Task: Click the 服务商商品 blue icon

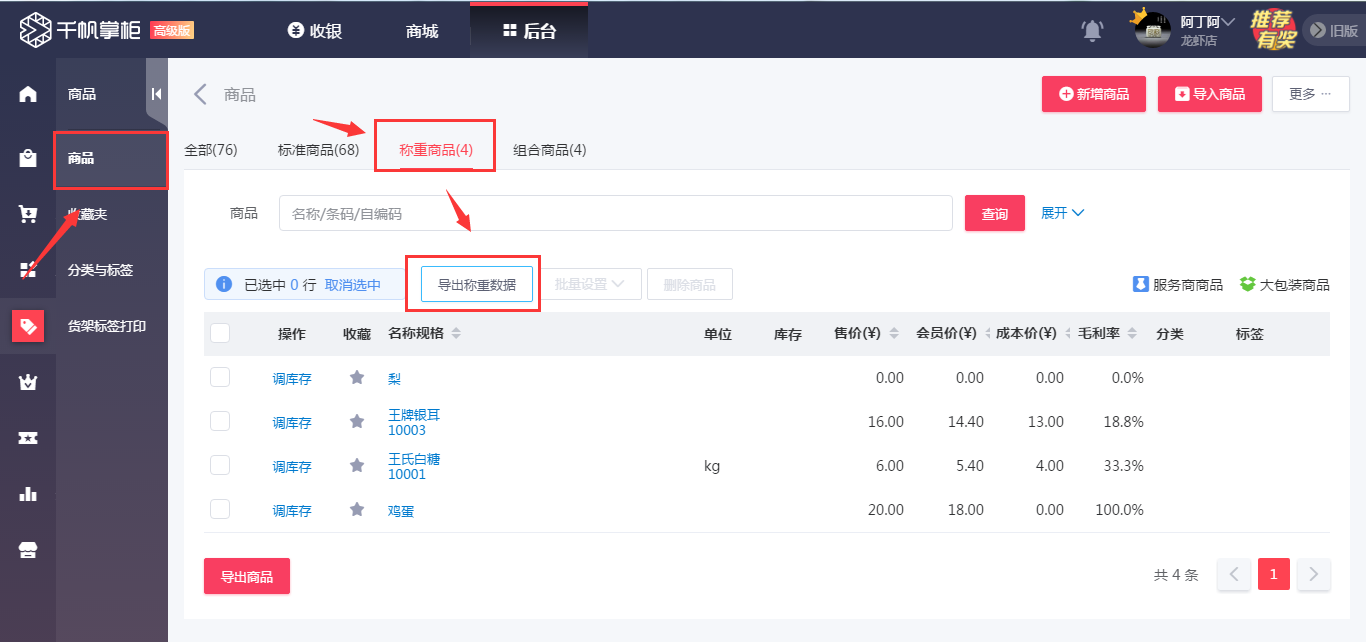Action: tap(1142, 284)
